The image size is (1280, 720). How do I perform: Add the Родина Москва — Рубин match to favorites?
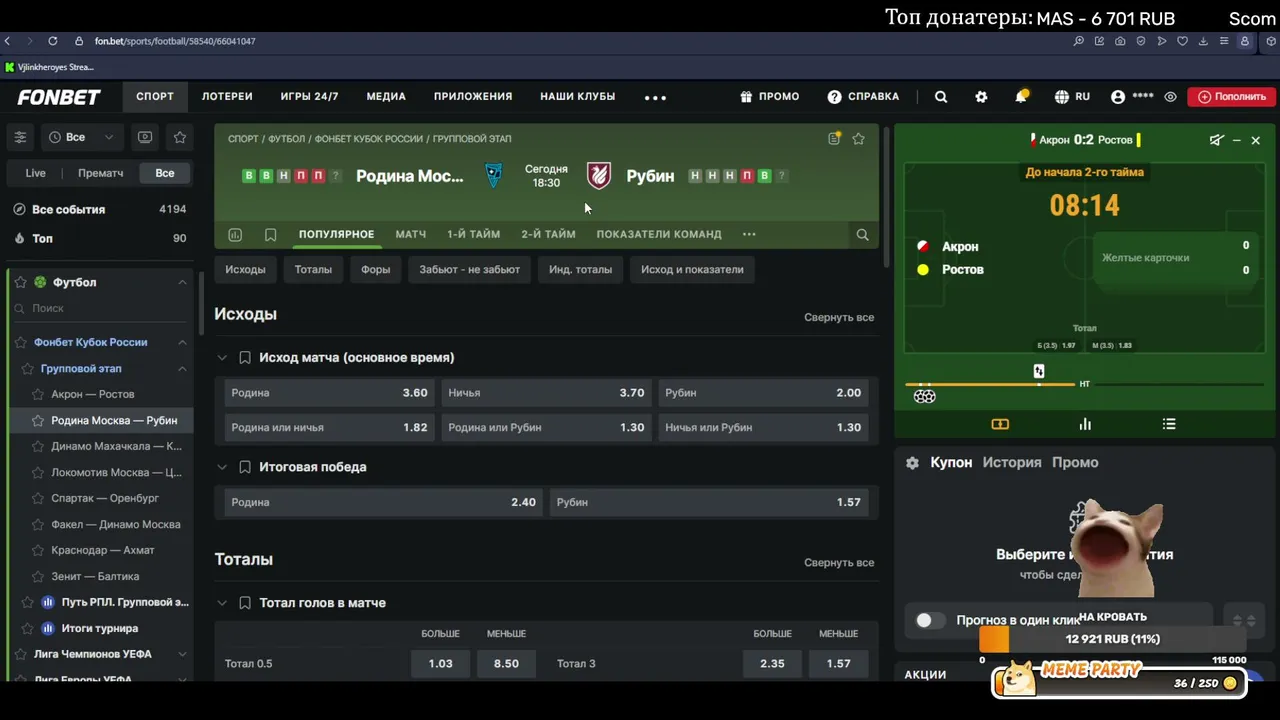point(858,139)
